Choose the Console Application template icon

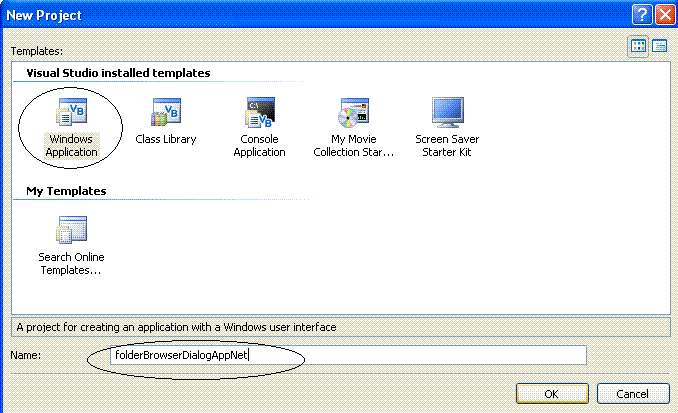(x=260, y=112)
